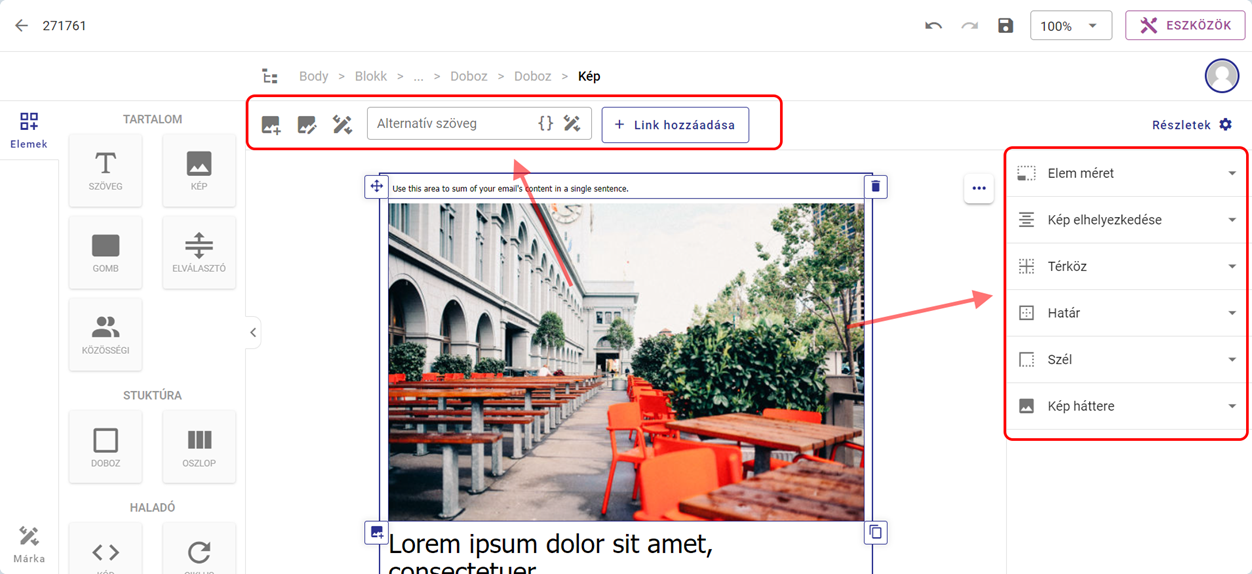Undo the last change
Screen dimensions: 1252x574
click(x=933, y=26)
